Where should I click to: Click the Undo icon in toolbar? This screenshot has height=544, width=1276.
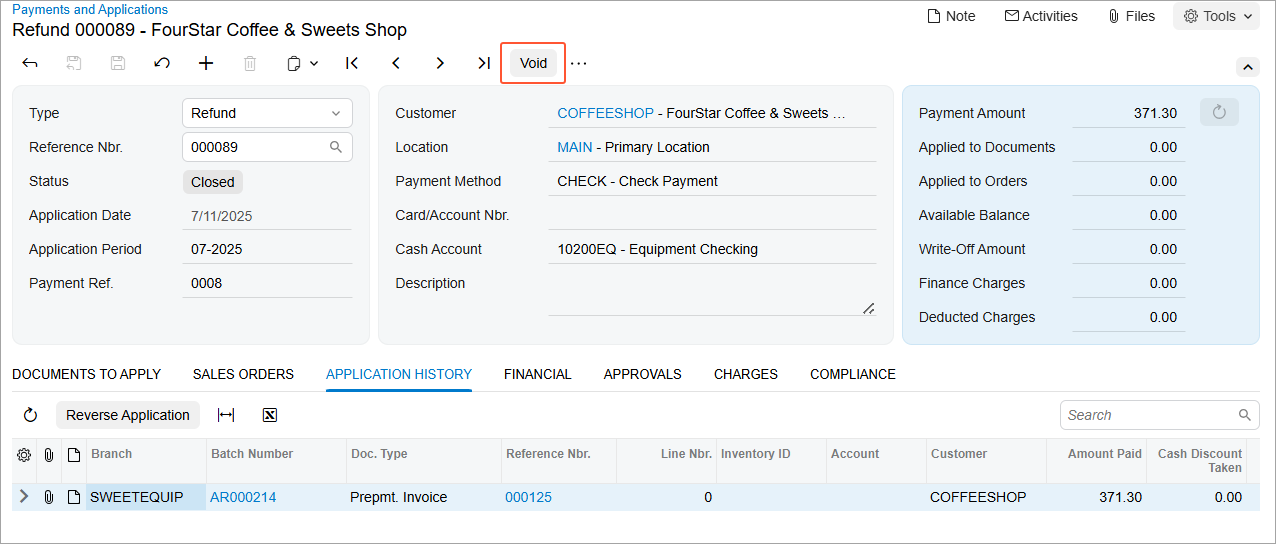(x=162, y=63)
